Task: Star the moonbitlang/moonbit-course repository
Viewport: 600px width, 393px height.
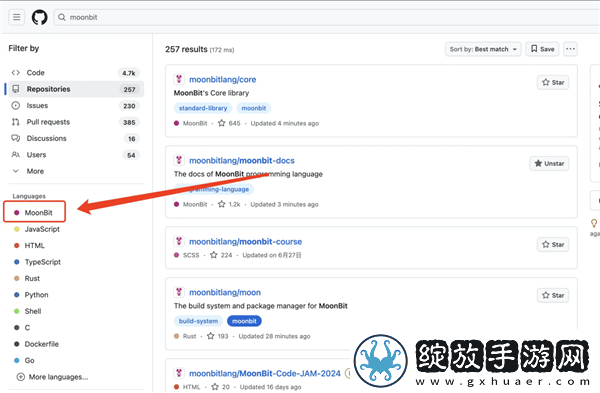Action: (553, 245)
